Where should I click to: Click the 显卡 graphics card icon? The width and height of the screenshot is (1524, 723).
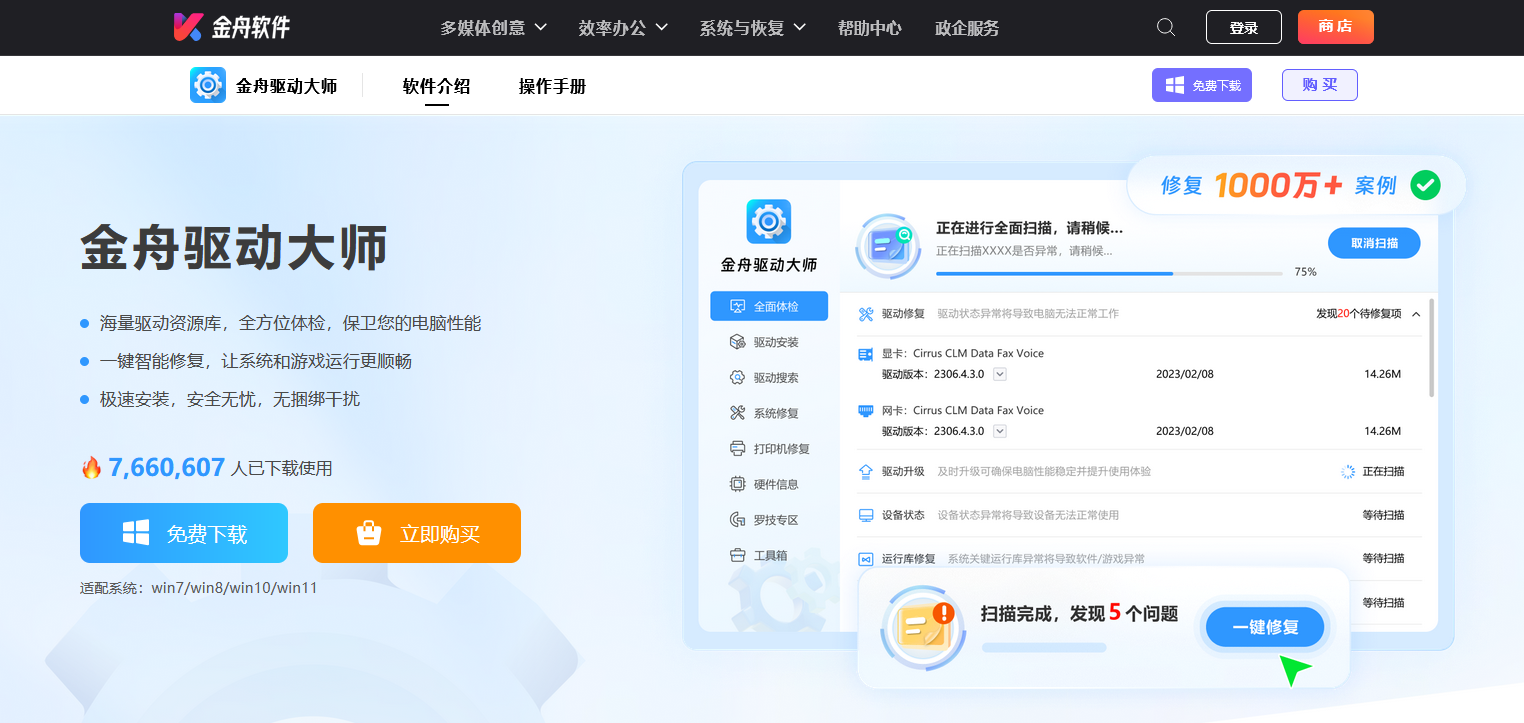tap(866, 354)
